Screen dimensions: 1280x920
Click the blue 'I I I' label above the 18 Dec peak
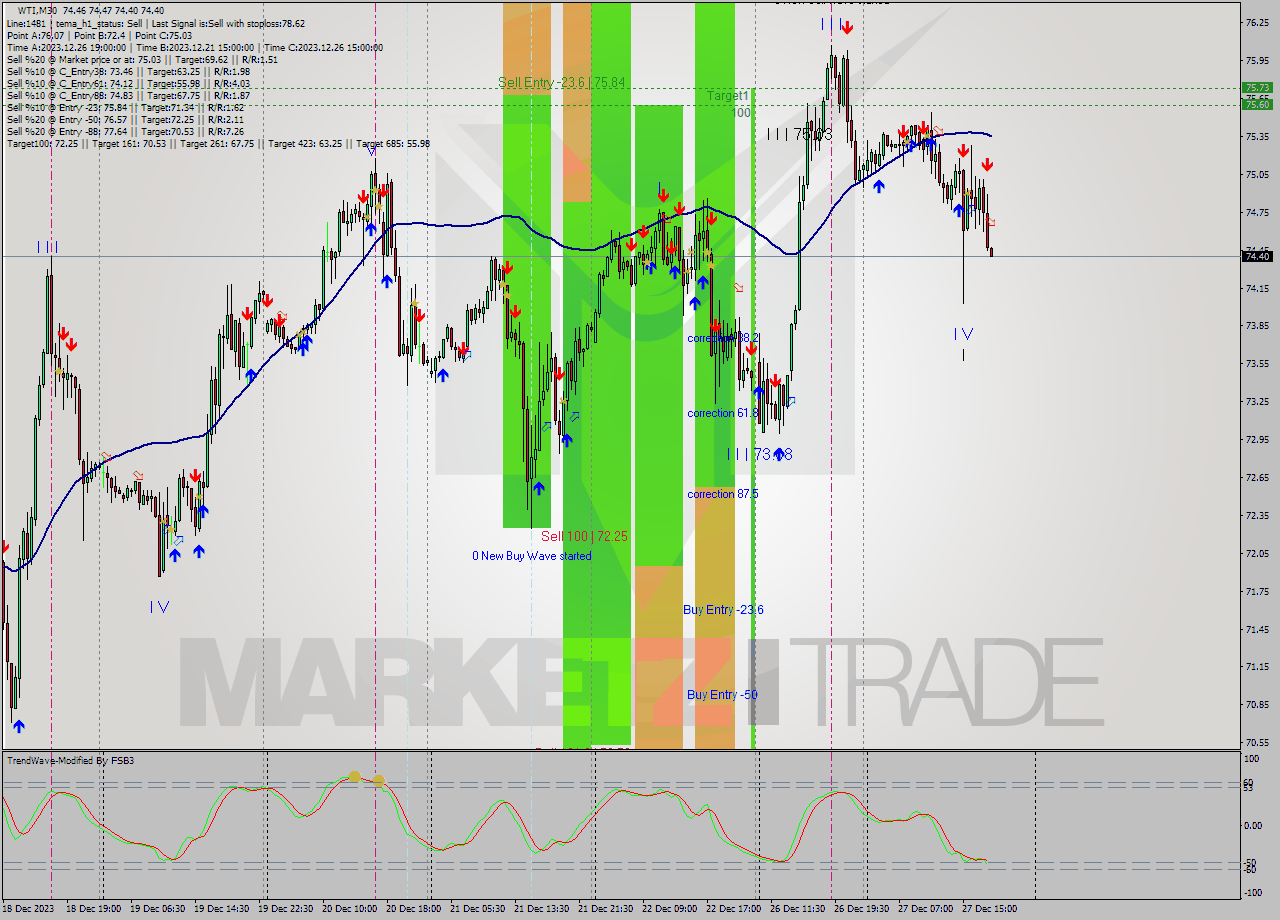pyautogui.click(x=47, y=246)
